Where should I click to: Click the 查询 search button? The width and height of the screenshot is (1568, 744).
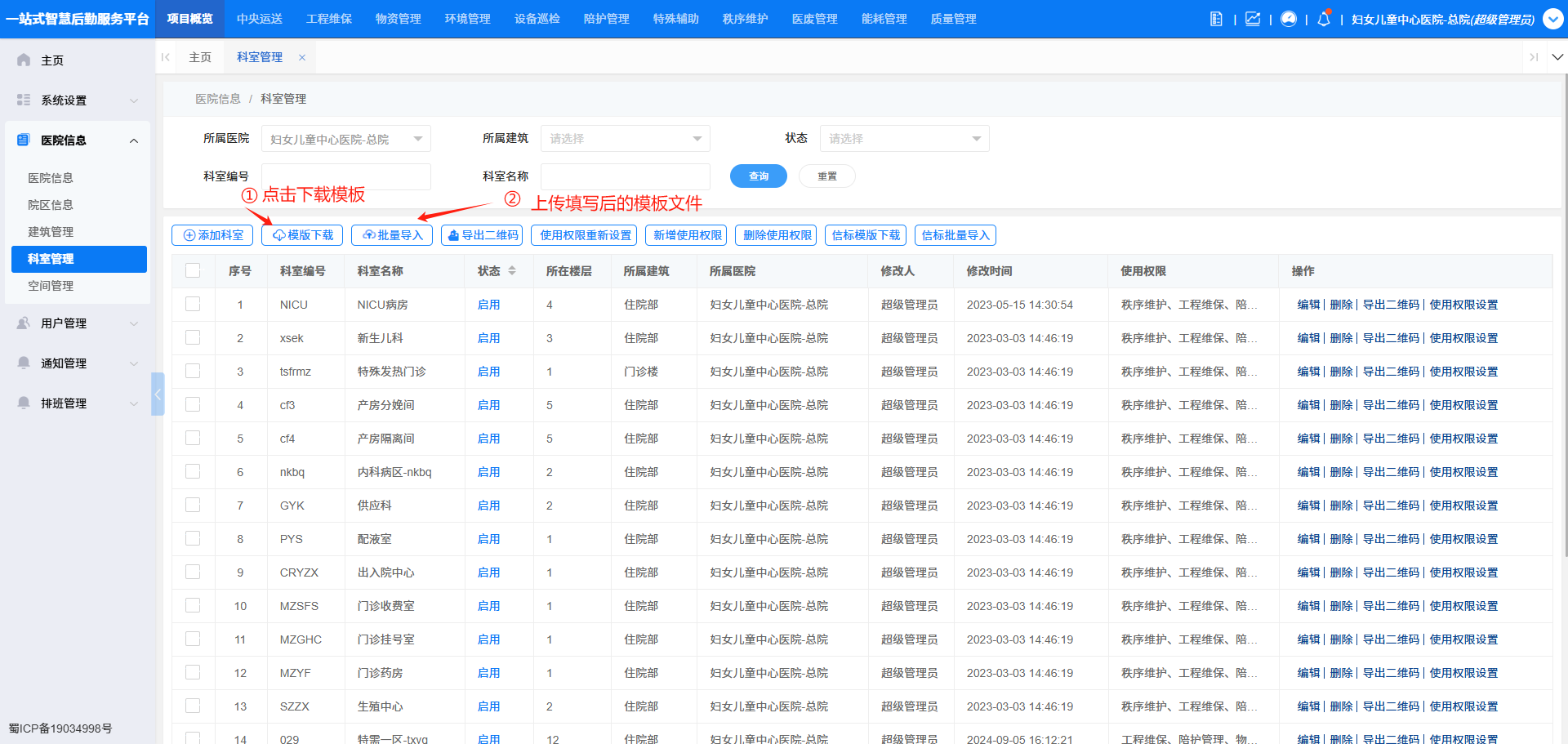(x=759, y=176)
